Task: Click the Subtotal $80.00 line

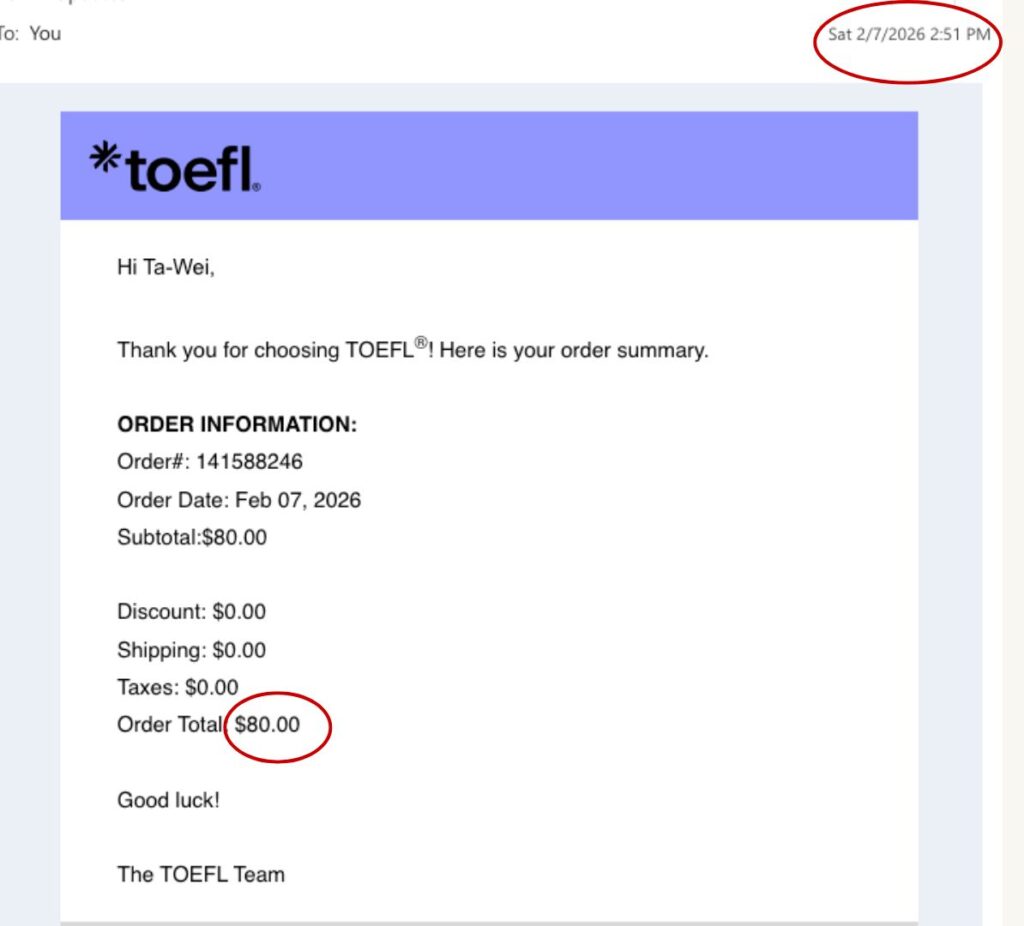Action: [x=192, y=537]
